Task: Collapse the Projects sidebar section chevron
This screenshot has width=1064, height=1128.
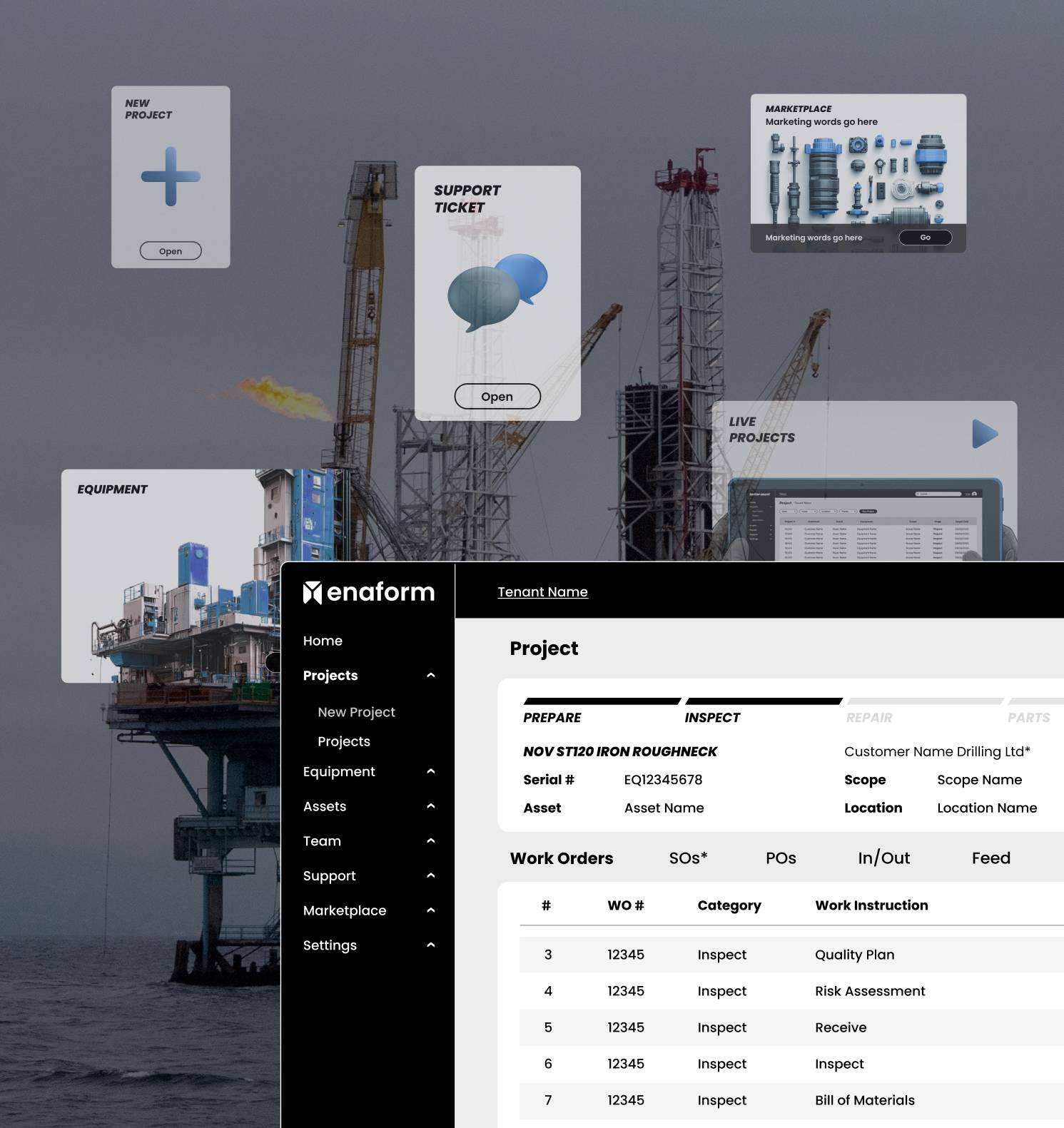Action: 430,676
